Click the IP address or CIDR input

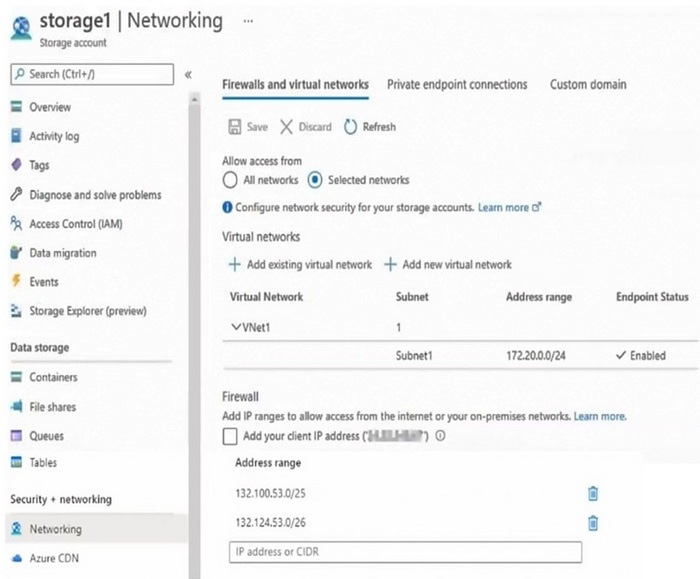click(405, 552)
